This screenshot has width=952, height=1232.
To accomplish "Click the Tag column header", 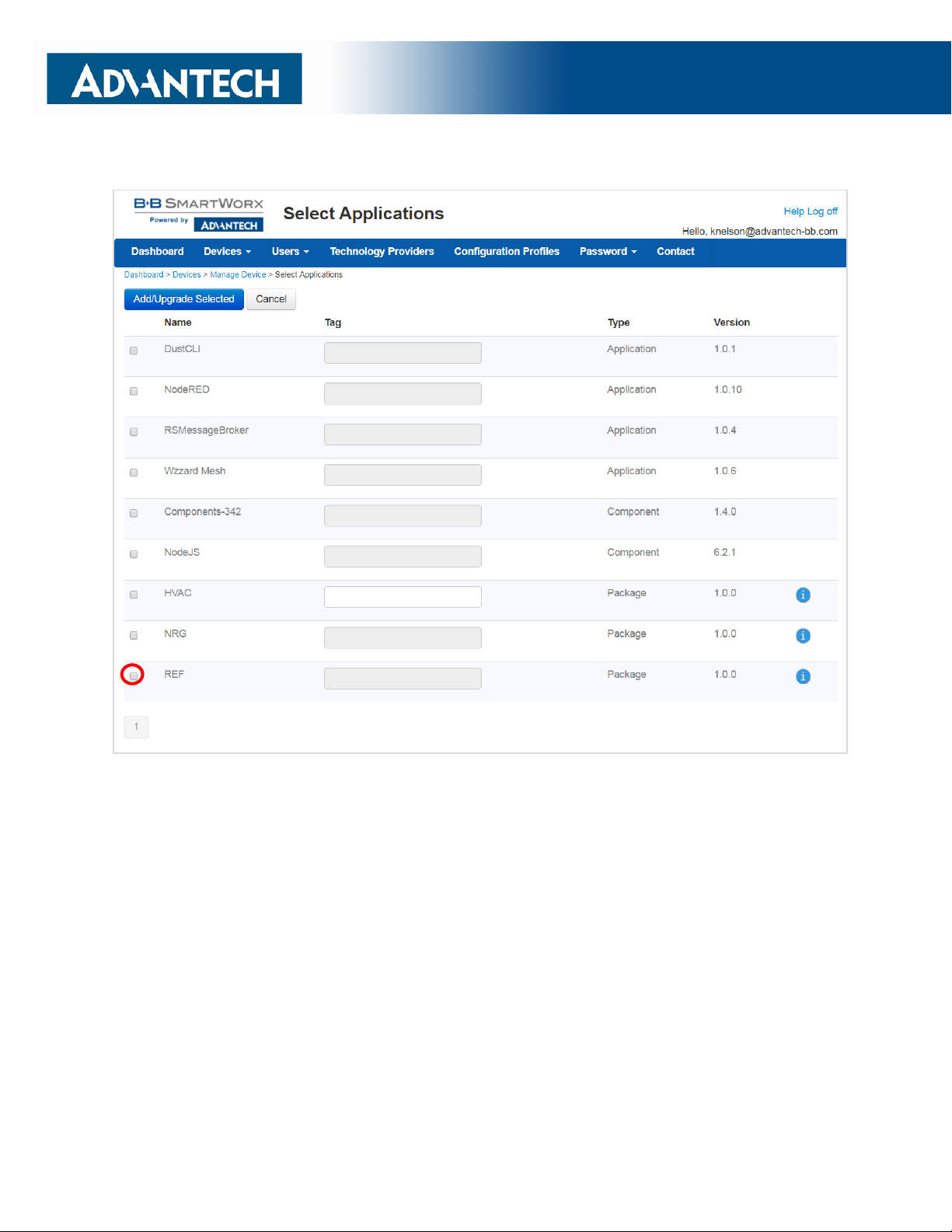I will [333, 323].
